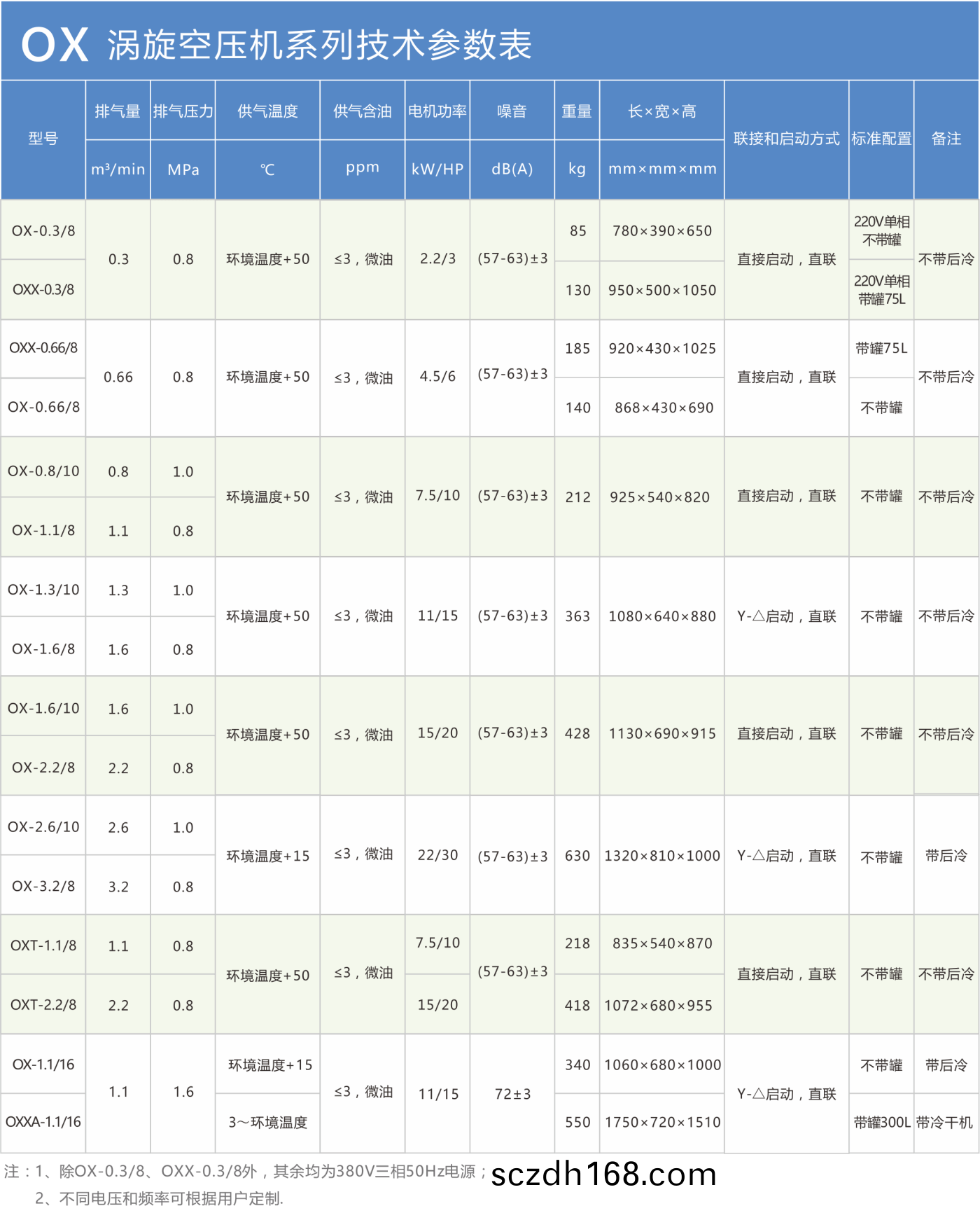Select model OX-2.6/10 in the table

coord(43,827)
